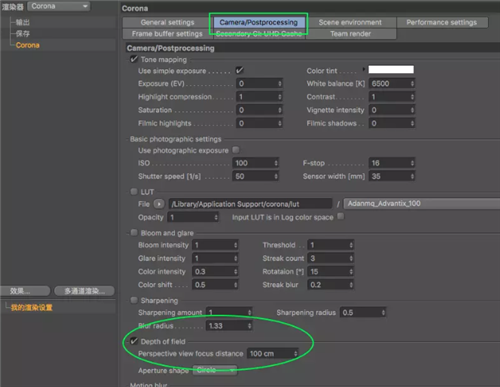This screenshot has width=500, height=387.
Task: Open the LUT Adanmq_Advantix_100 dropdown
Action: (422, 204)
